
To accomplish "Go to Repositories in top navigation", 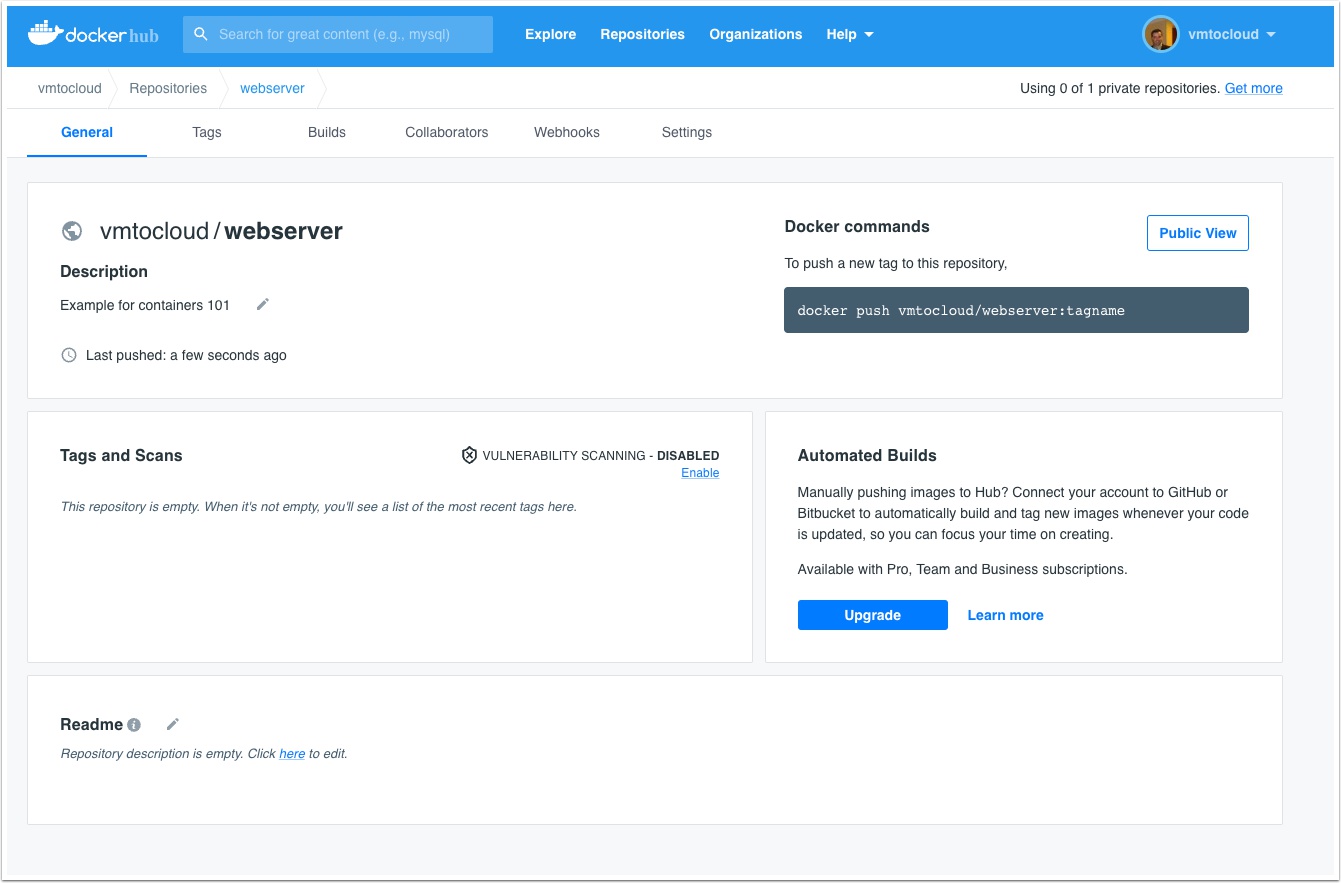I will click(x=643, y=34).
